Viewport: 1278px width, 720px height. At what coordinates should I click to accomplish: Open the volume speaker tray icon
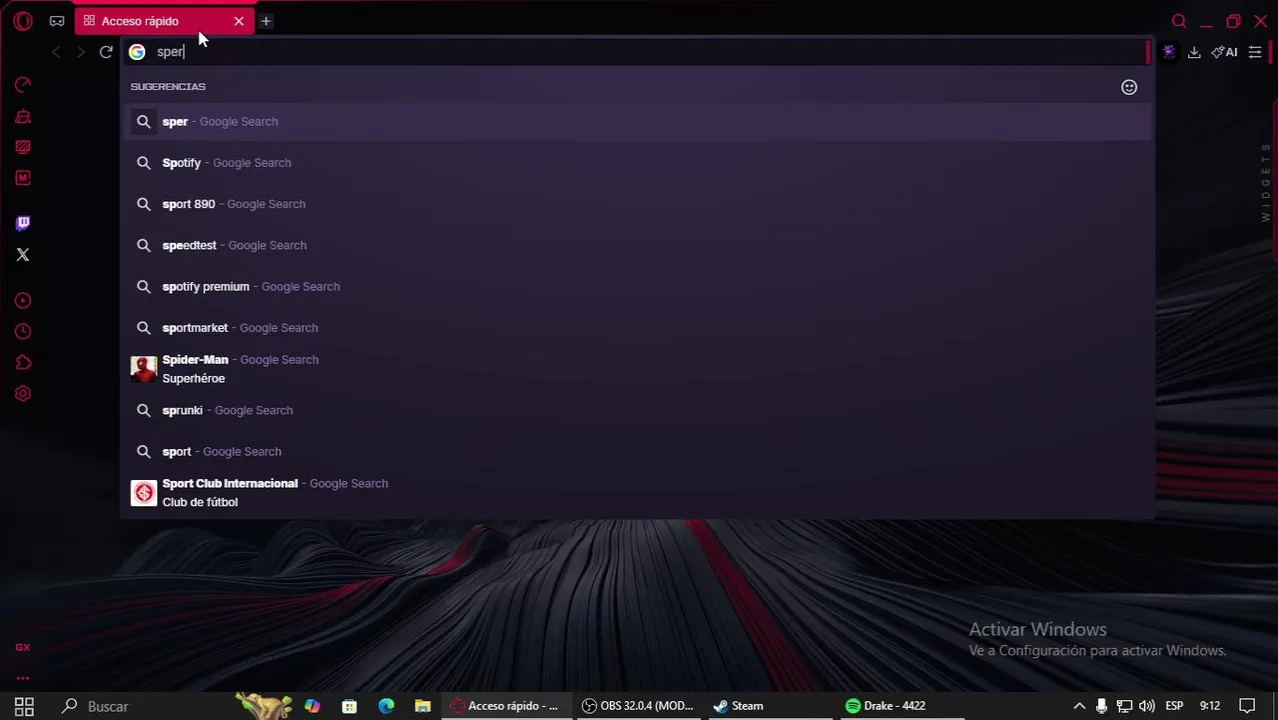(x=1146, y=706)
